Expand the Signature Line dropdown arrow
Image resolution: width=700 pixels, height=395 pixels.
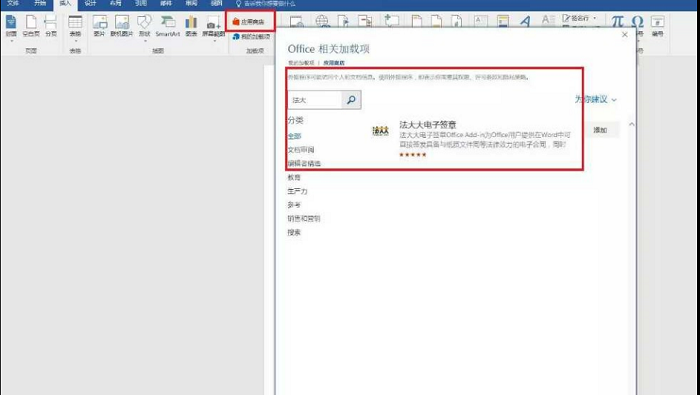[595, 18]
